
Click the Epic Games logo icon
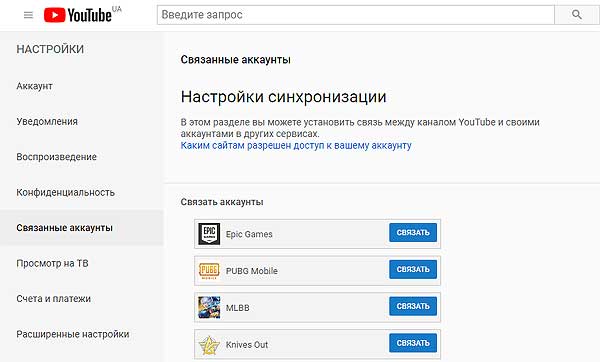tap(209, 234)
